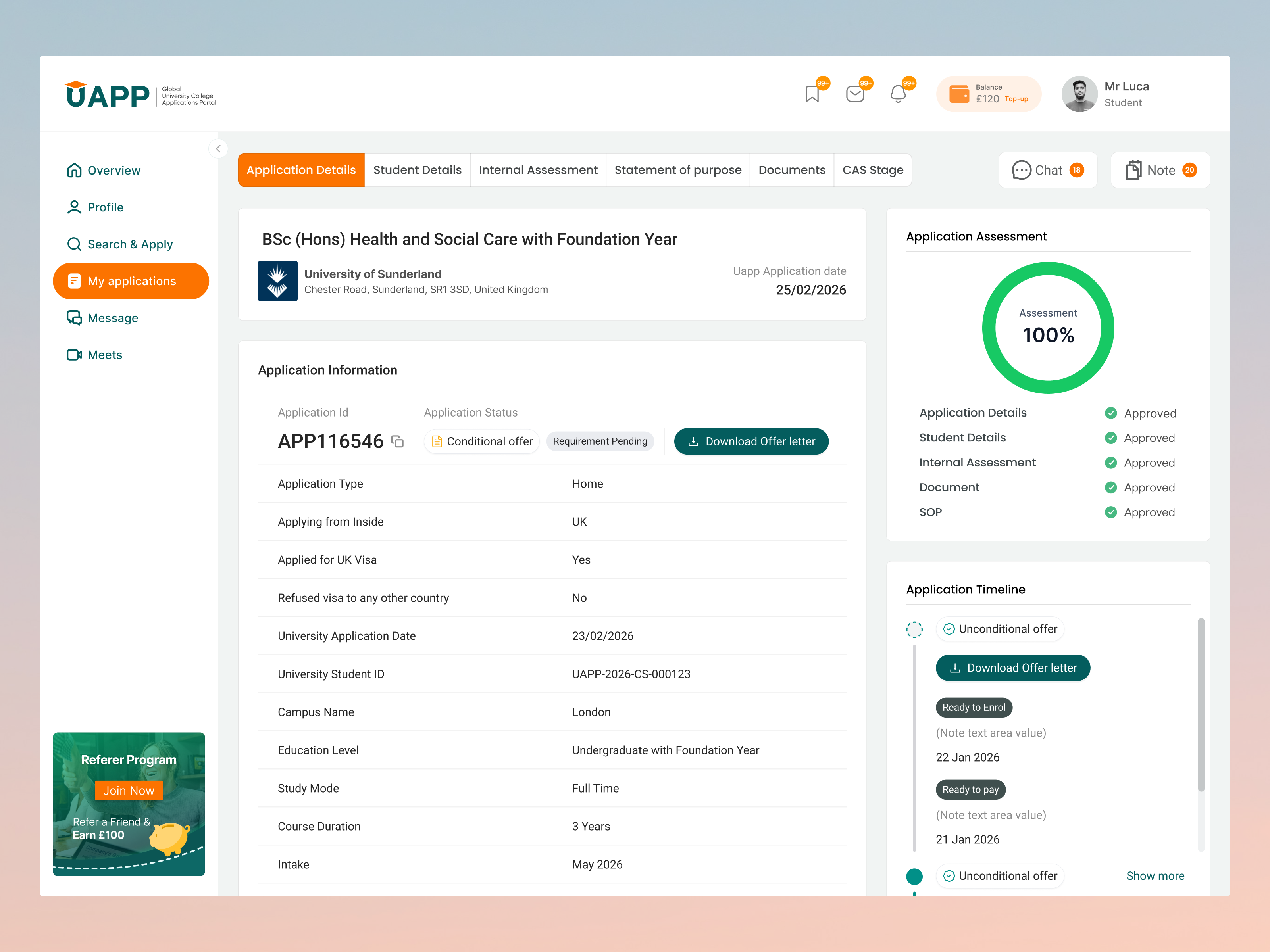Click Campus Name value London
The height and width of the screenshot is (952, 1270).
point(591,712)
